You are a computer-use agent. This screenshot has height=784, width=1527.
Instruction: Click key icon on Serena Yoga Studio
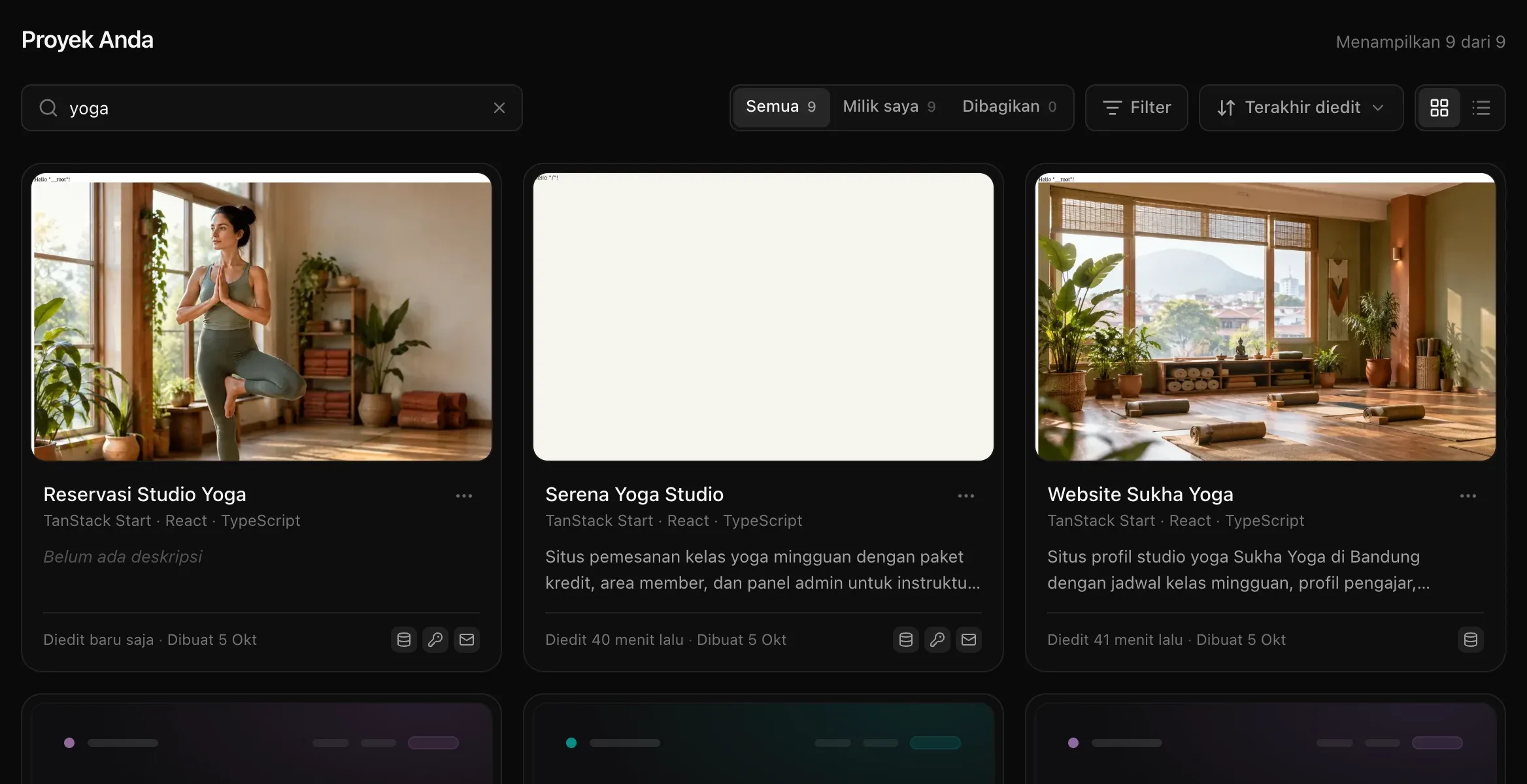coord(937,640)
